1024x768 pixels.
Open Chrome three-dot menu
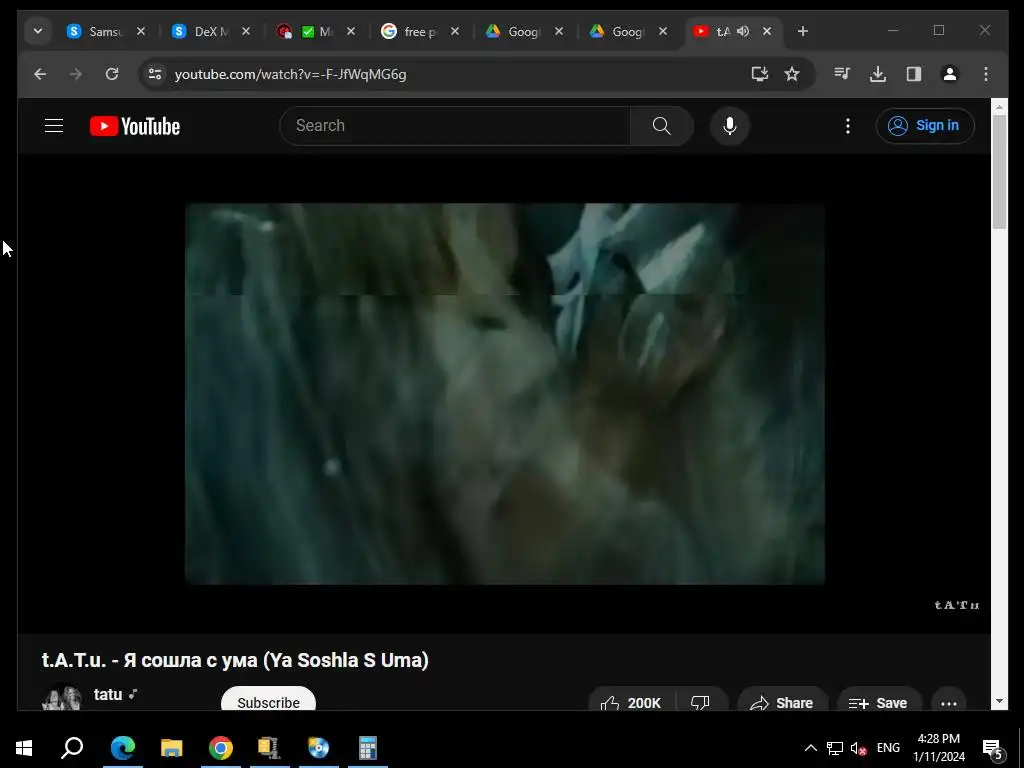(985, 74)
